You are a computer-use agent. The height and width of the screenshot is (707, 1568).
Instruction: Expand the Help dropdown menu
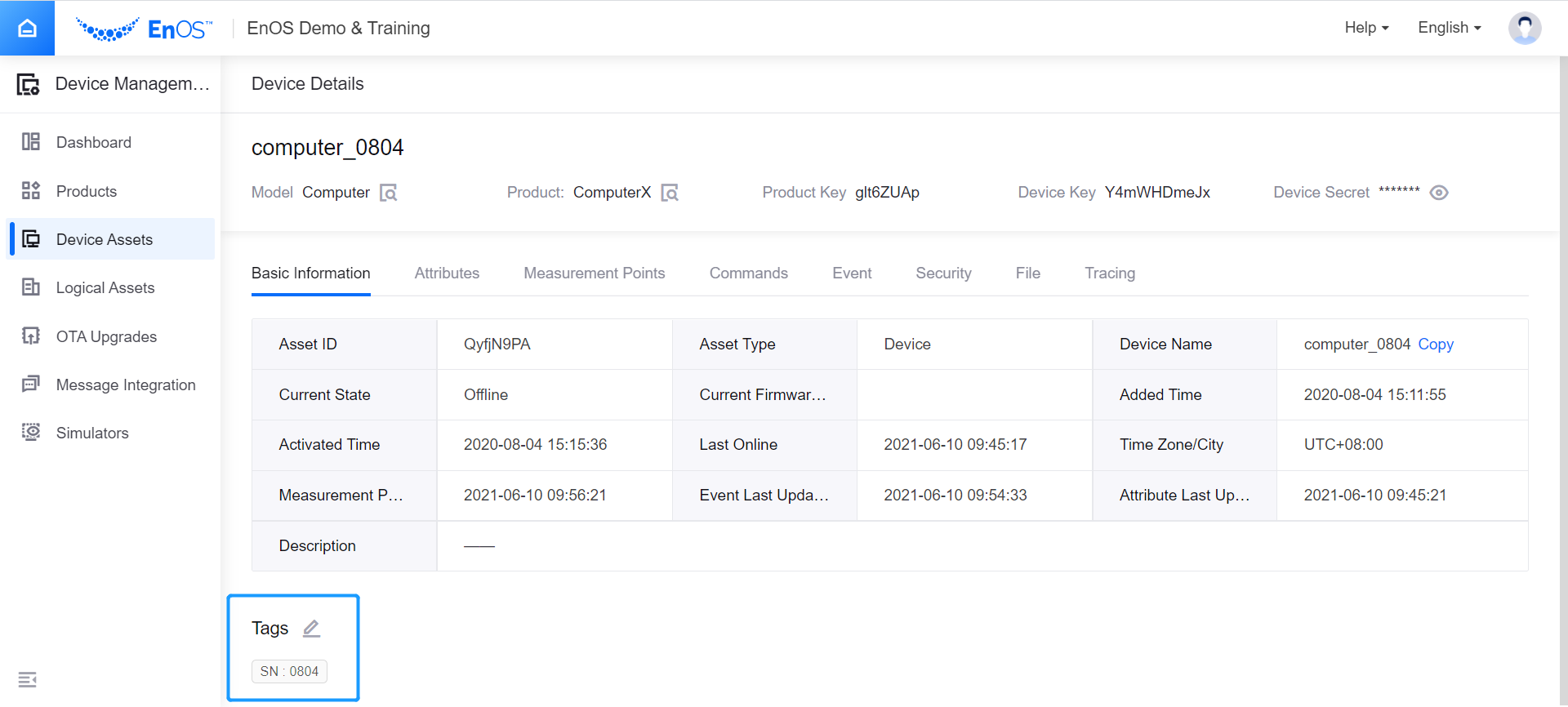click(x=1366, y=28)
